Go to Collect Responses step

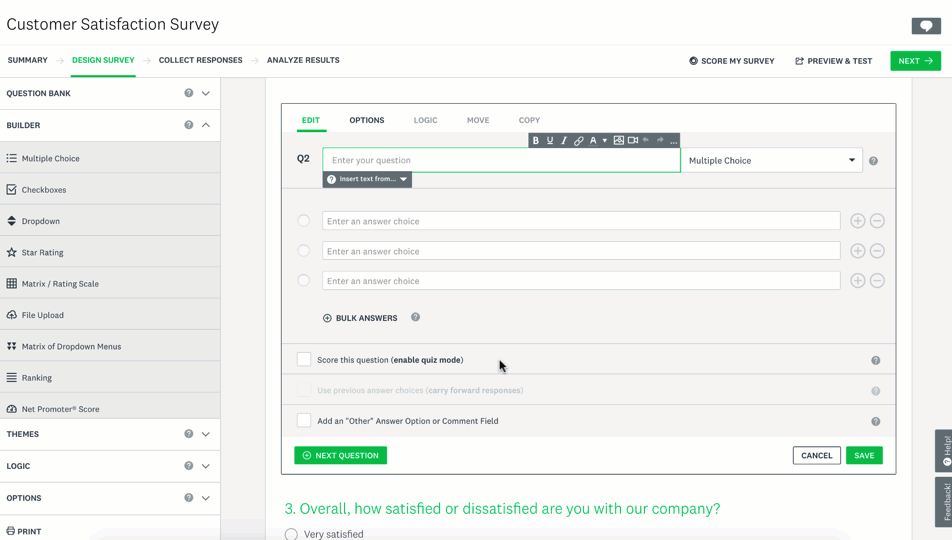point(200,60)
